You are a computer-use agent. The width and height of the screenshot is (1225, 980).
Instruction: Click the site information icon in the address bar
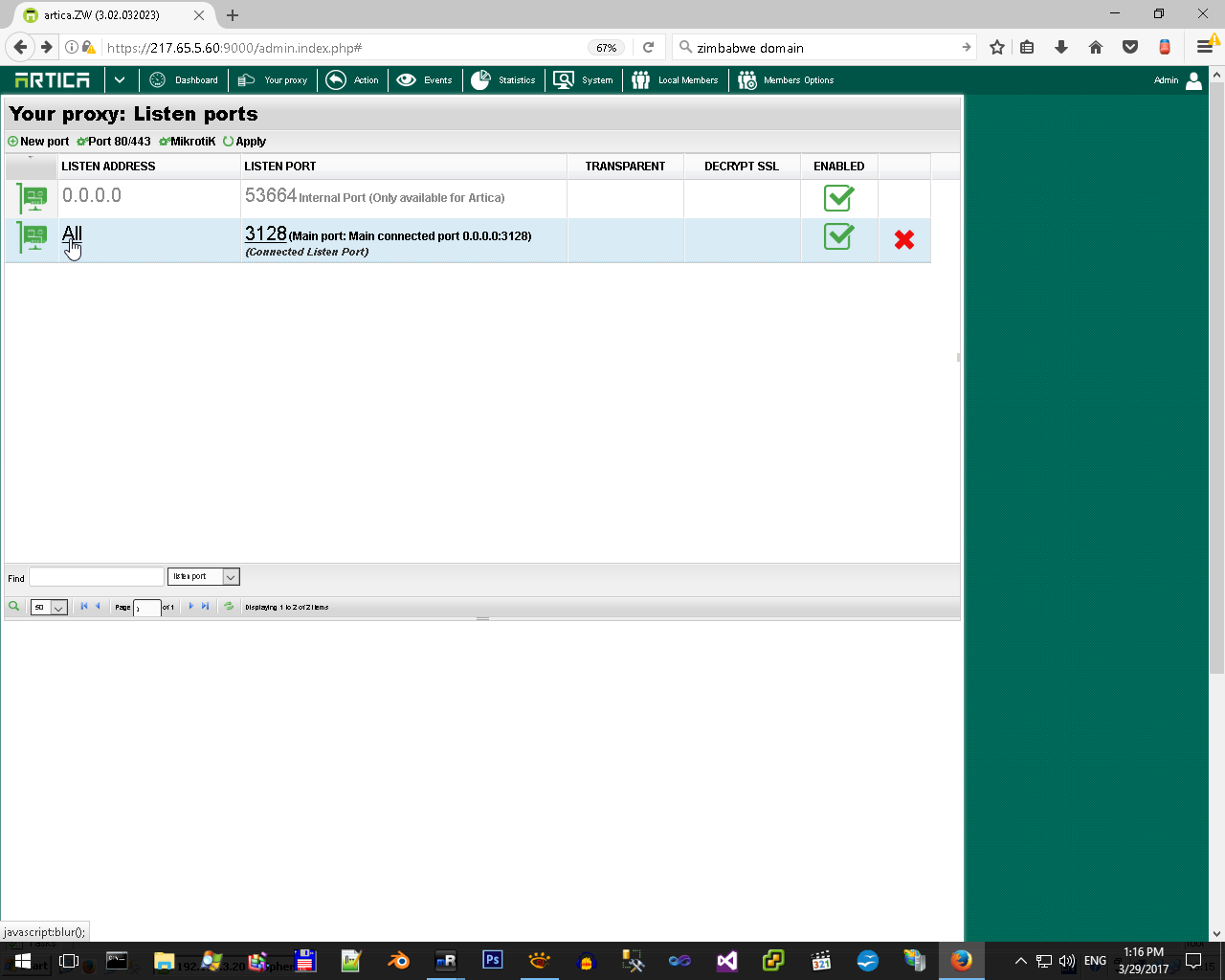pyautogui.click(x=72, y=47)
